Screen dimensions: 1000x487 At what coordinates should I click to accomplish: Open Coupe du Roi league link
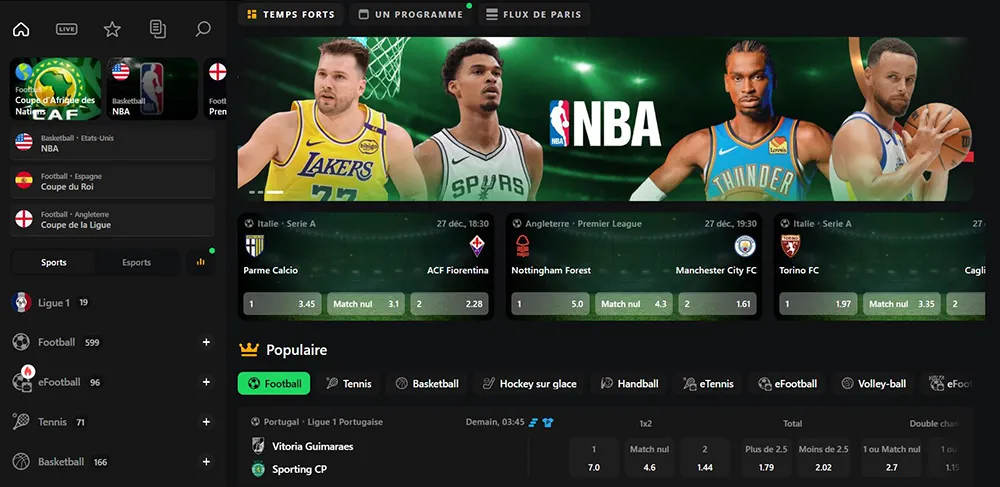pyautogui.click(x=112, y=181)
